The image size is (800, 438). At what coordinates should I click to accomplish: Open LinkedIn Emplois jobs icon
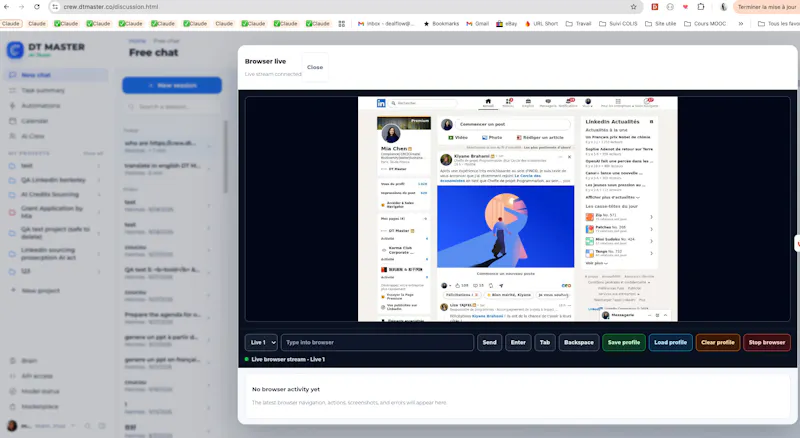[x=528, y=103]
